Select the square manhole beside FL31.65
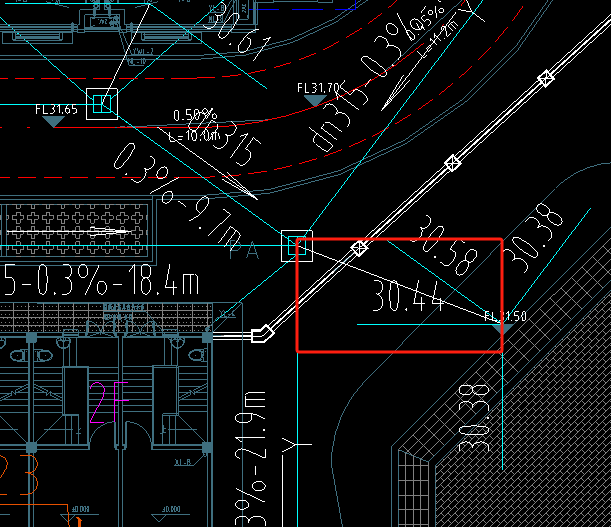This screenshot has width=611, height=527. pyautogui.click(x=102, y=104)
